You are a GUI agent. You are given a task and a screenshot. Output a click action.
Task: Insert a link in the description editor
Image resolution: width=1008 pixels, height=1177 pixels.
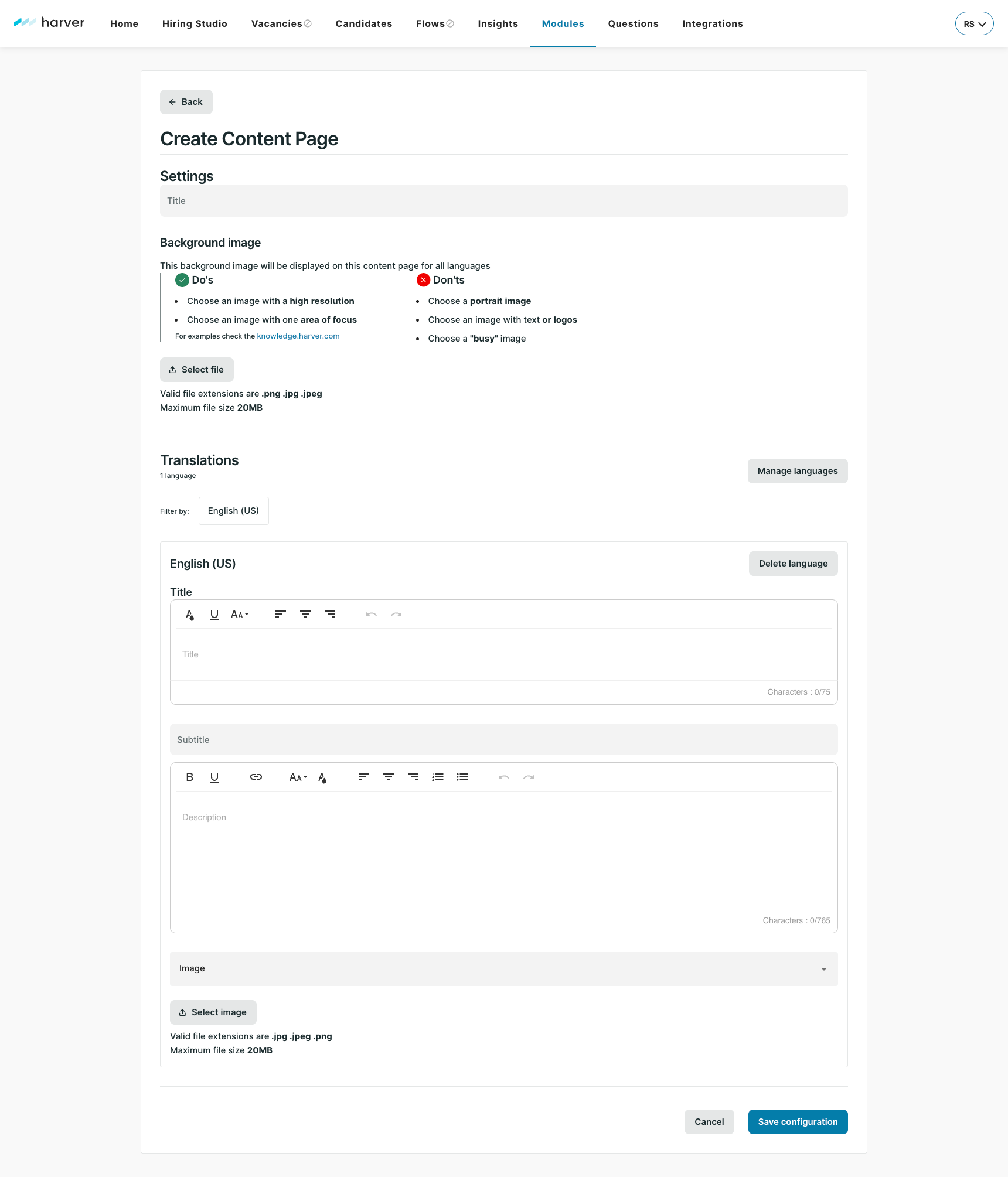click(256, 777)
